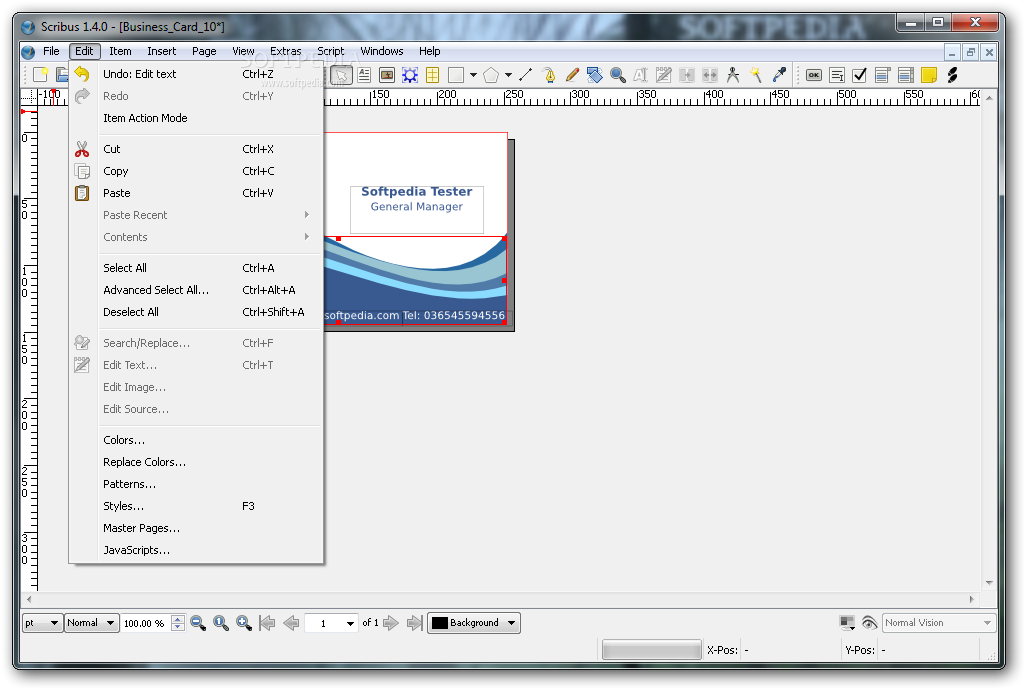Insert a PDF combo box
The width and height of the screenshot is (1026, 690).
[883, 75]
